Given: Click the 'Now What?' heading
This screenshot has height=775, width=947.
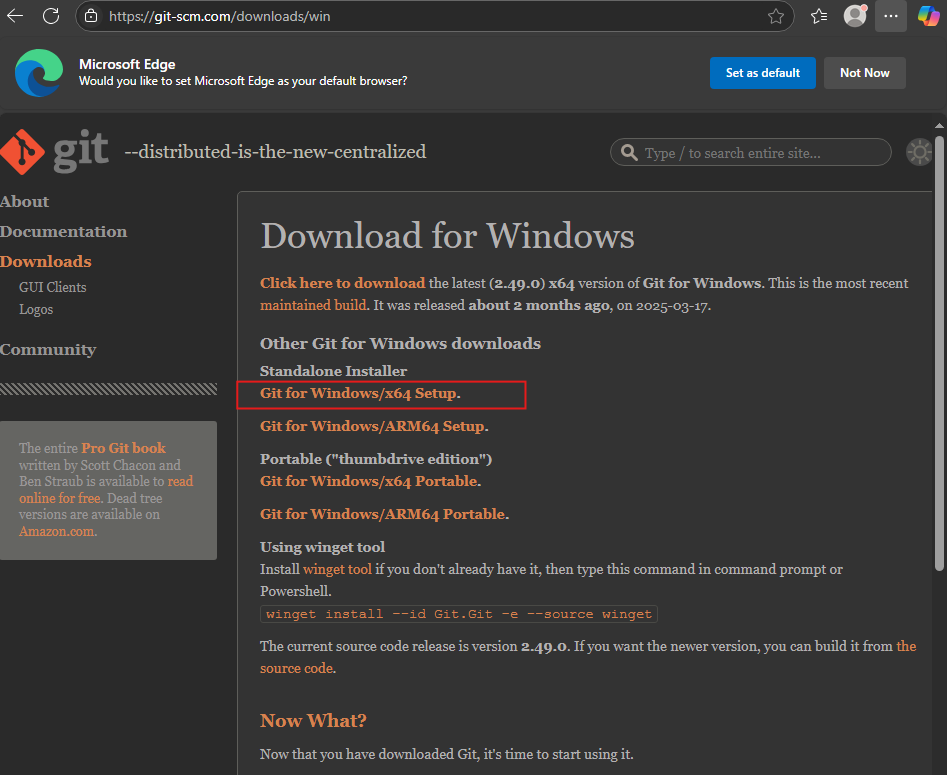Looking at the screenshot, I should click(313, 721).
